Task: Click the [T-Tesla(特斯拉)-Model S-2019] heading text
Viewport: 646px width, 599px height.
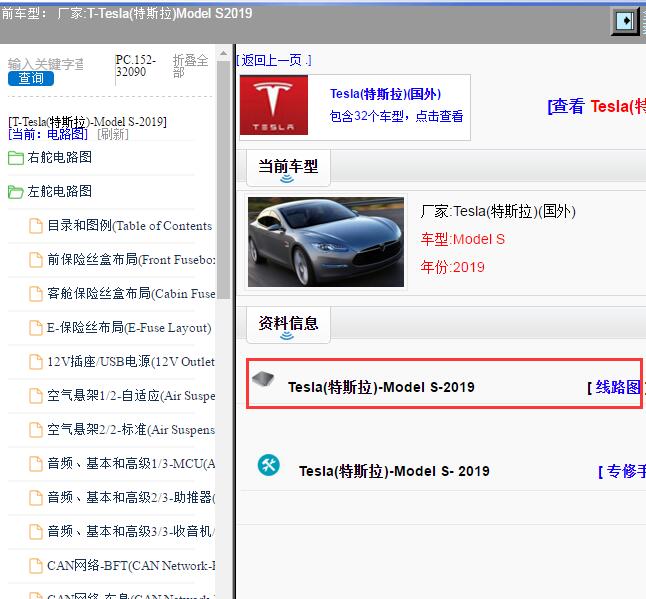Action: [x=87, y=122]
